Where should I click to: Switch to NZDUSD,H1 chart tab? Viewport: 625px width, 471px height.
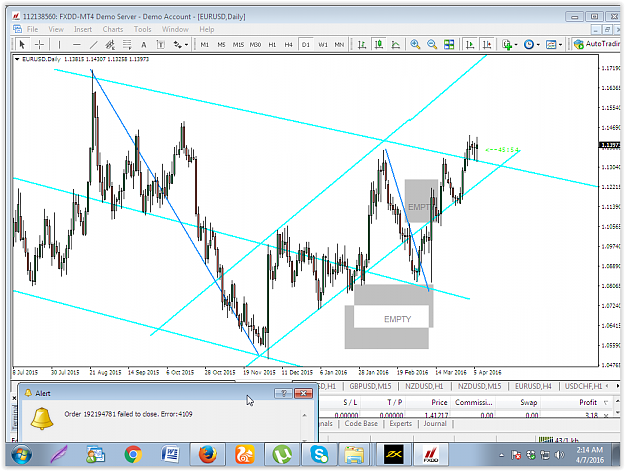coord(424,386)
